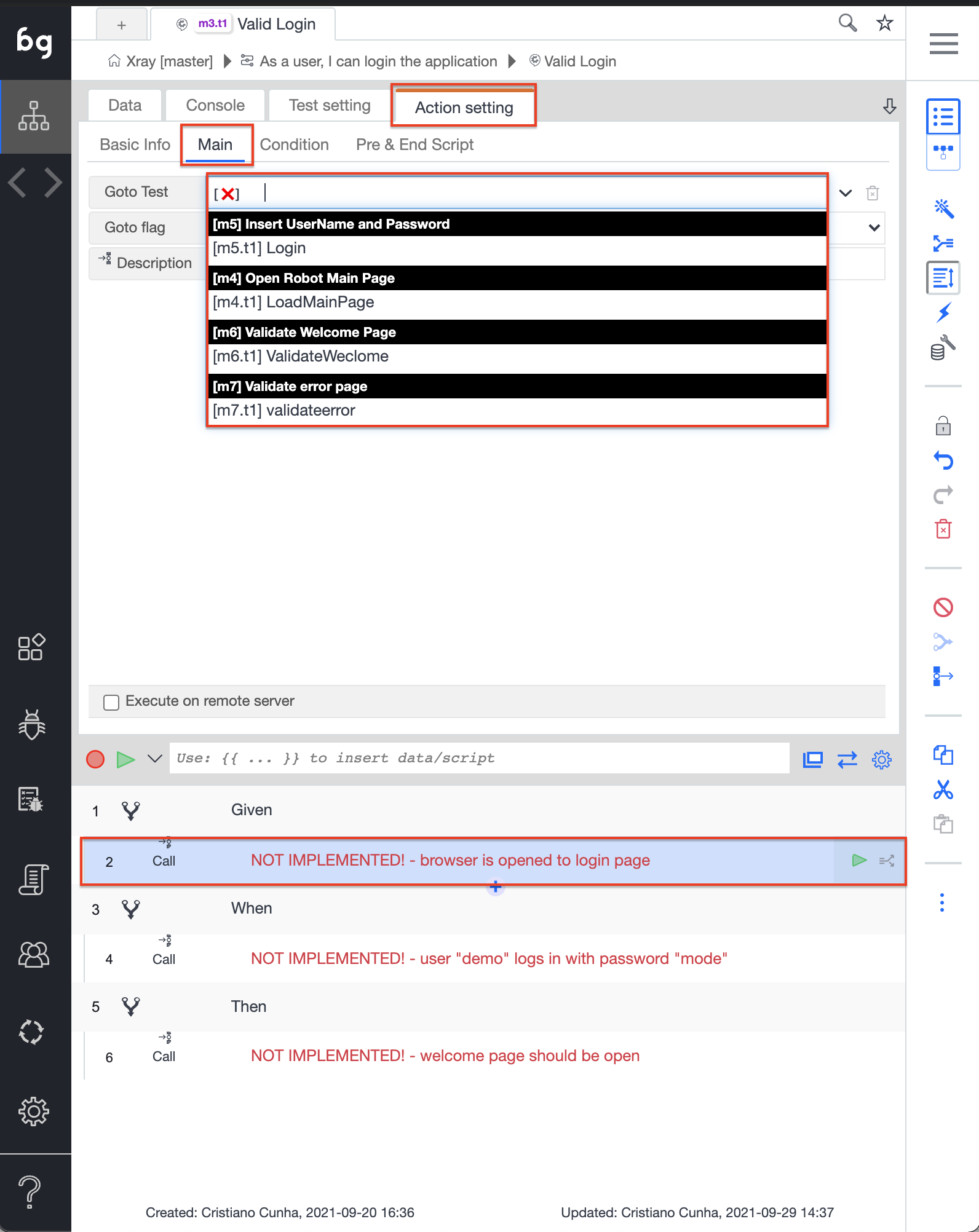Copy the selected step

[x=943, y=755]
